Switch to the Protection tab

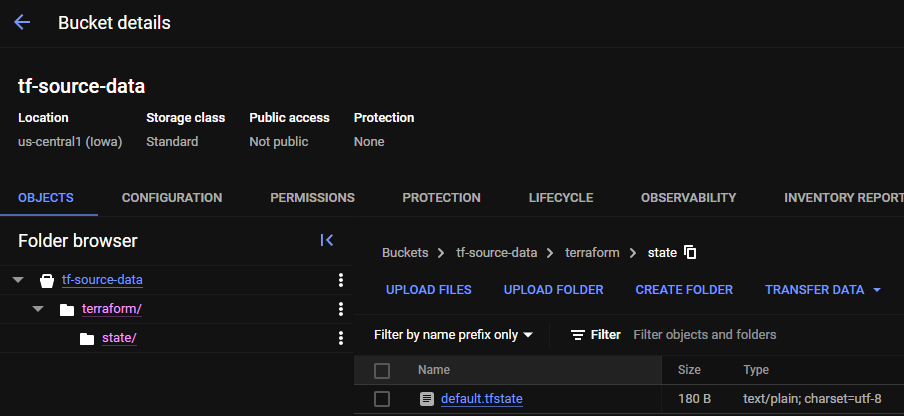point(441,198)
